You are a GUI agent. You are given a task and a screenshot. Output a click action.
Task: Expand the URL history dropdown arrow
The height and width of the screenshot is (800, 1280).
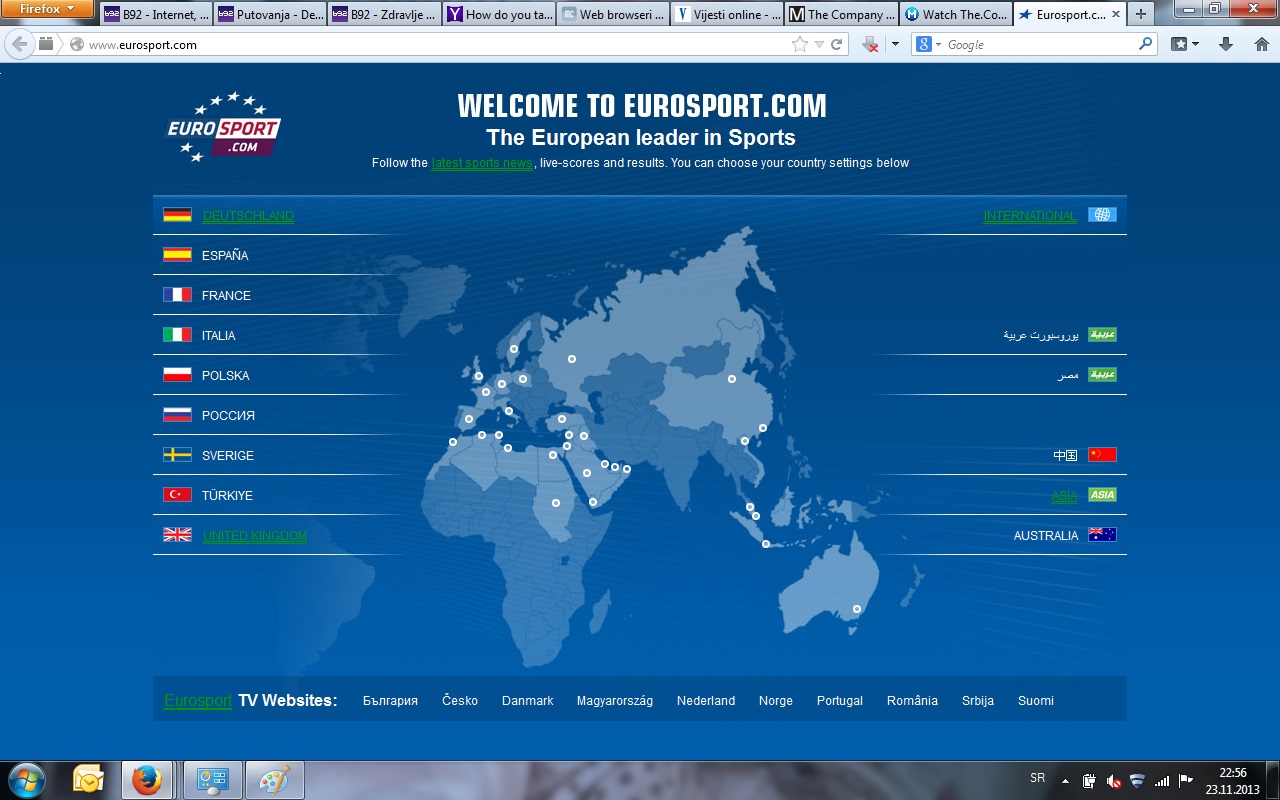[x=819, y=44]
